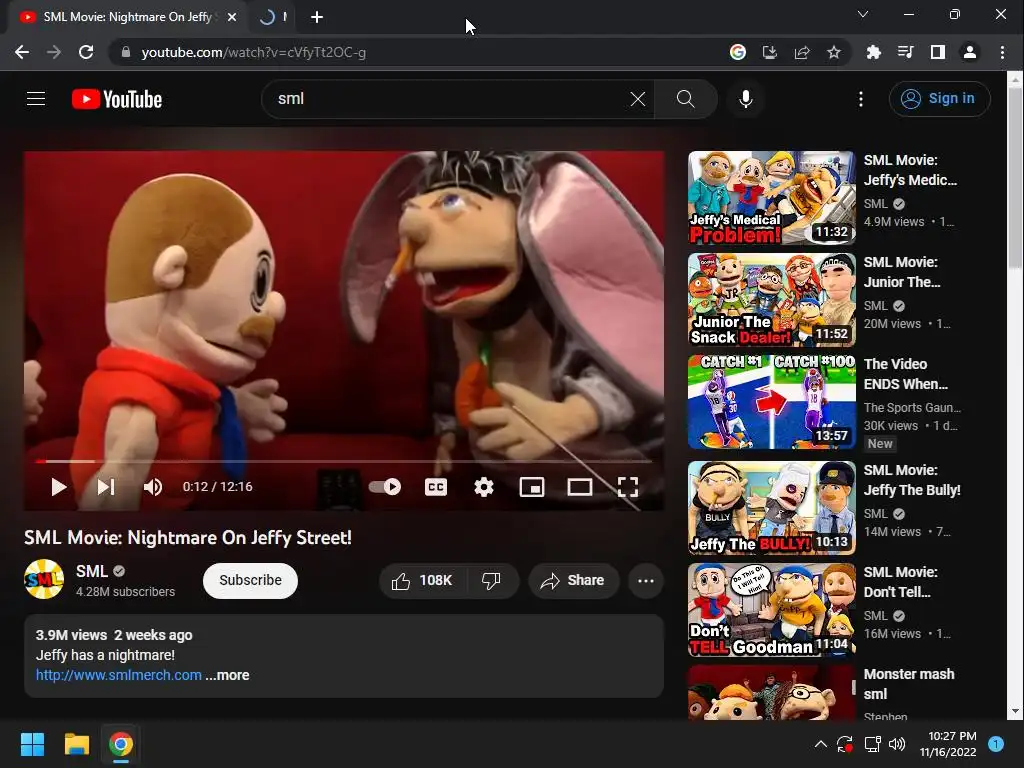Open the YouTube guide hamburger menu

[x=36, y=99]
